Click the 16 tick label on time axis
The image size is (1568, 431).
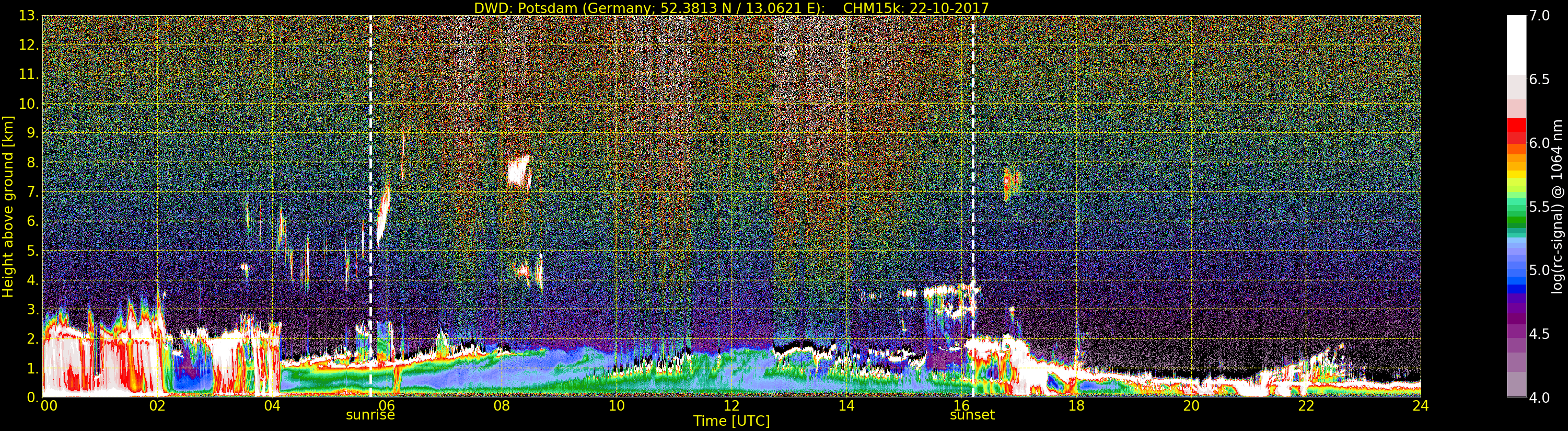click(x=961, y=406)
